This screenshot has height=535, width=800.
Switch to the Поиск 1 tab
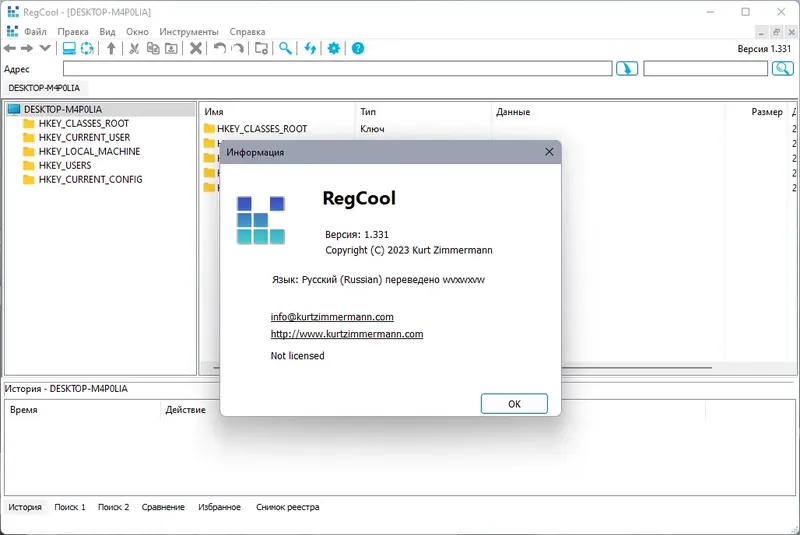pos(70,507)
